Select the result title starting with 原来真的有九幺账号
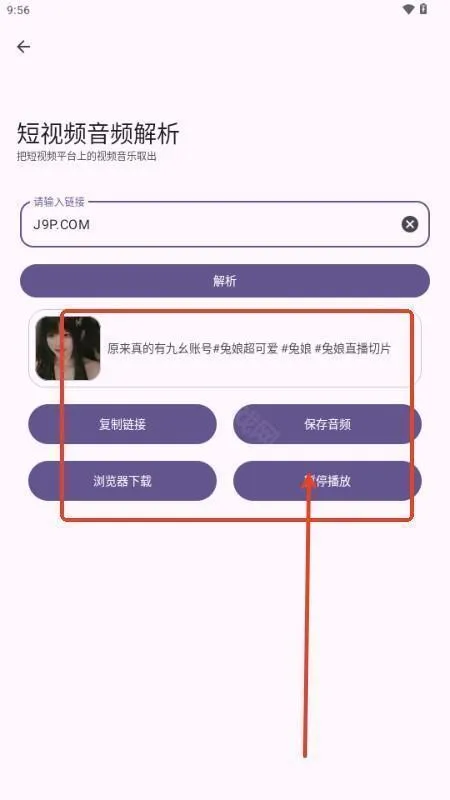 (249, 348)
